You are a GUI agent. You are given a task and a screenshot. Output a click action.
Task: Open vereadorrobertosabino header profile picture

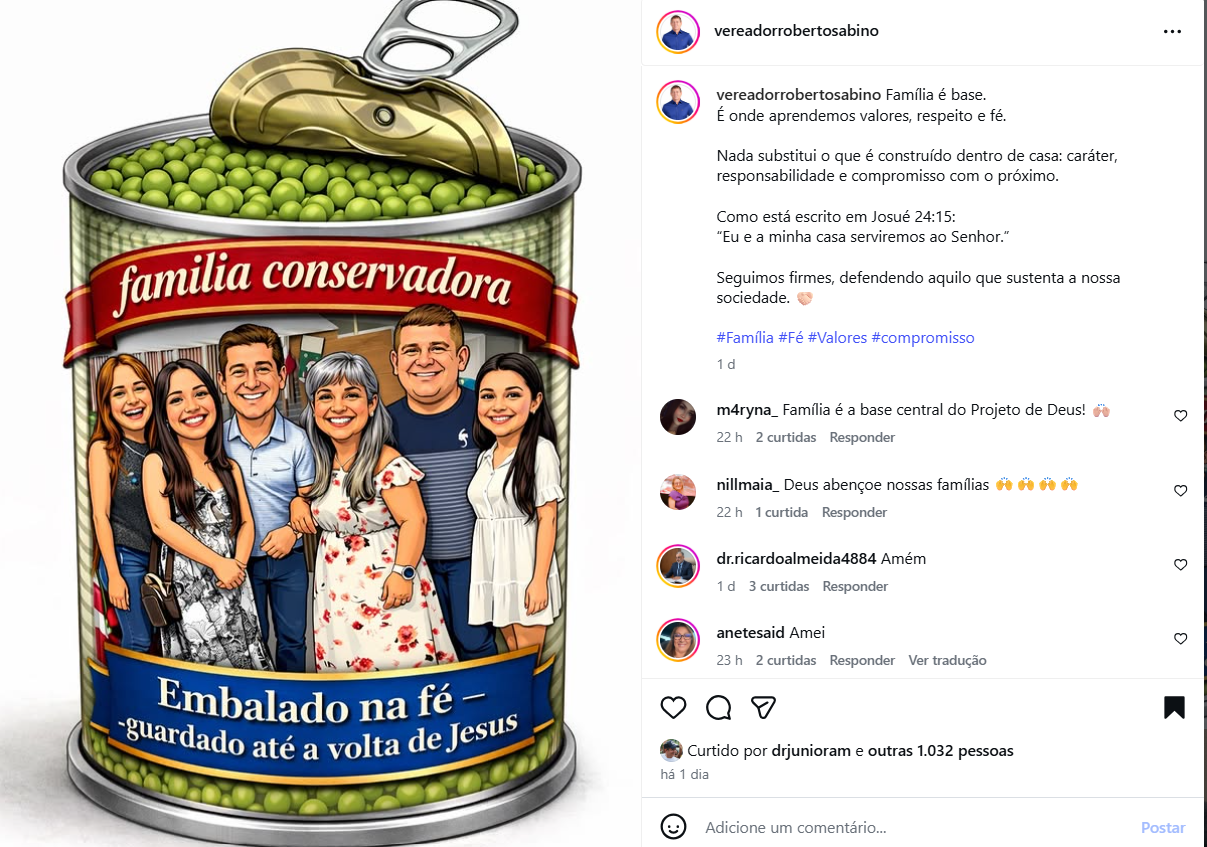click(678, 32)
